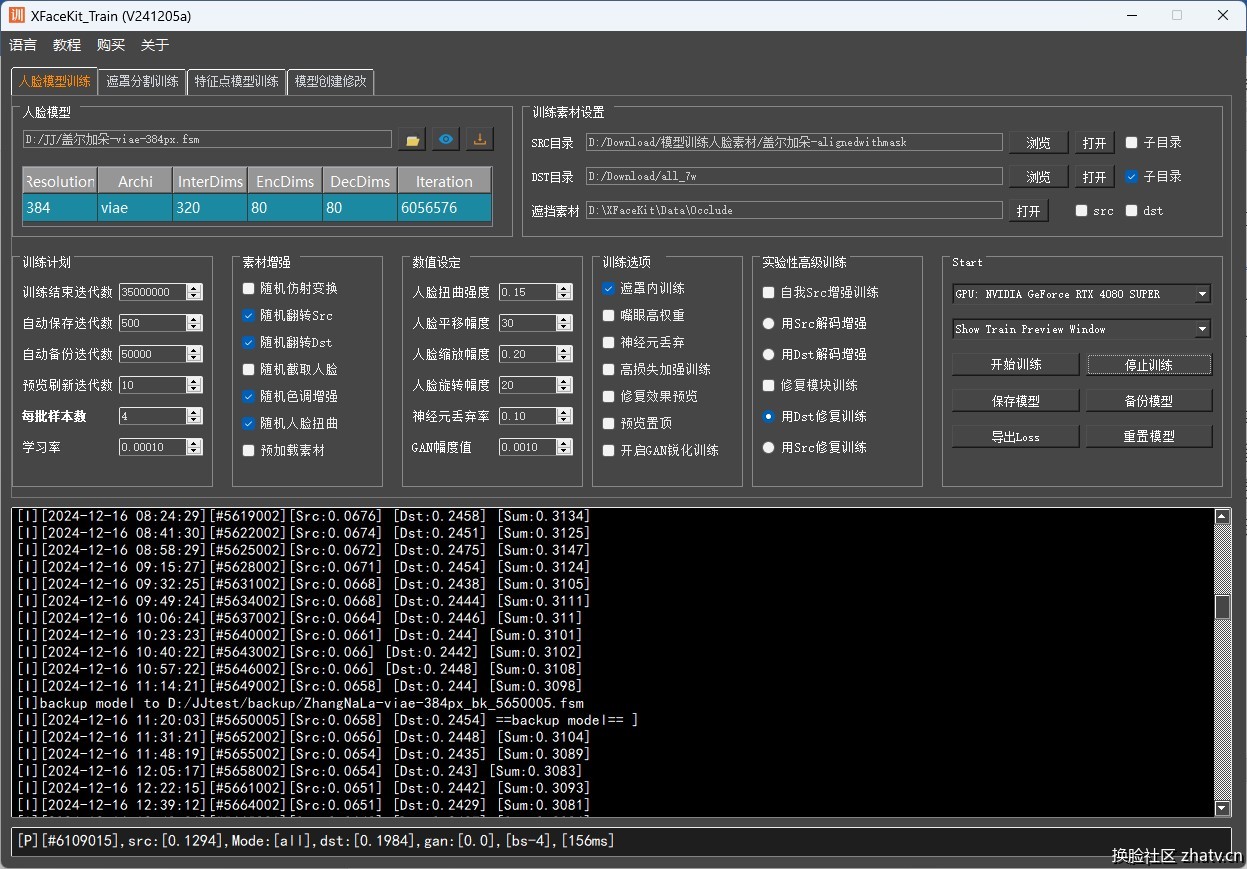The height and width of the screenshot is (869, 1247).
Task: Check 高损失加强训练 option
Action: click(x=608, y=369)
